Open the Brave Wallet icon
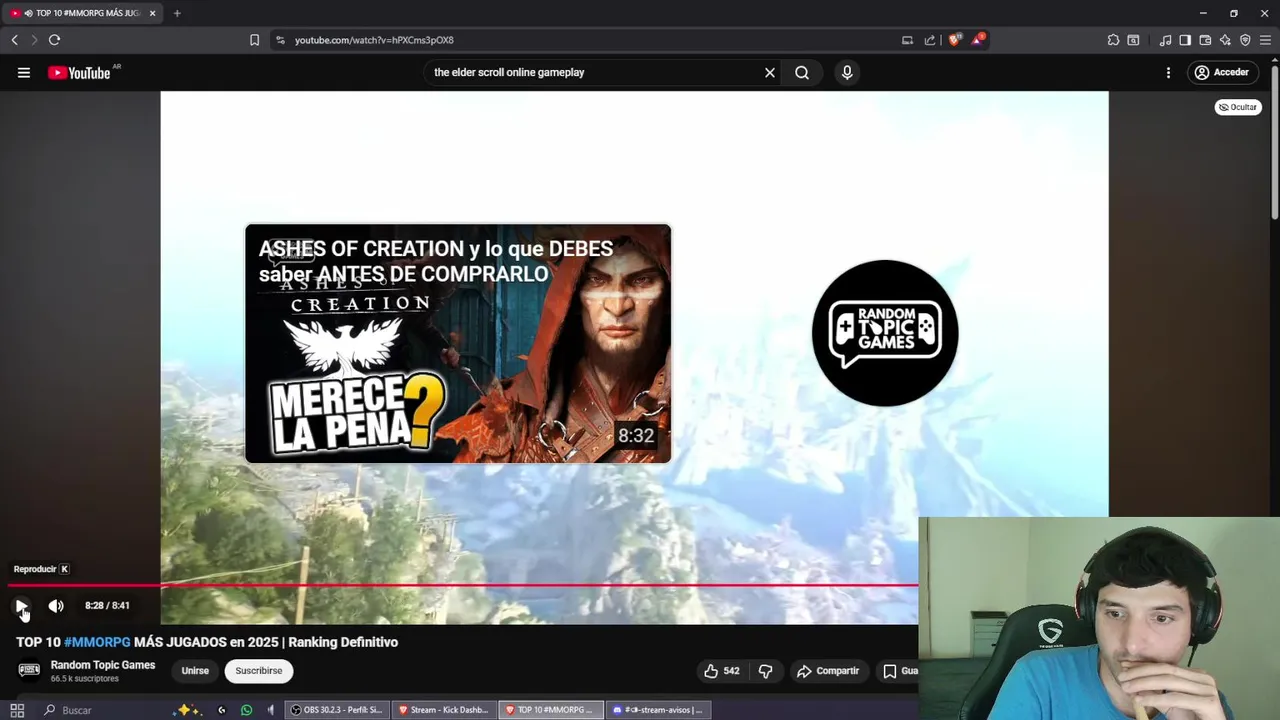The image size is (1280, 720). coord(1205,40)
